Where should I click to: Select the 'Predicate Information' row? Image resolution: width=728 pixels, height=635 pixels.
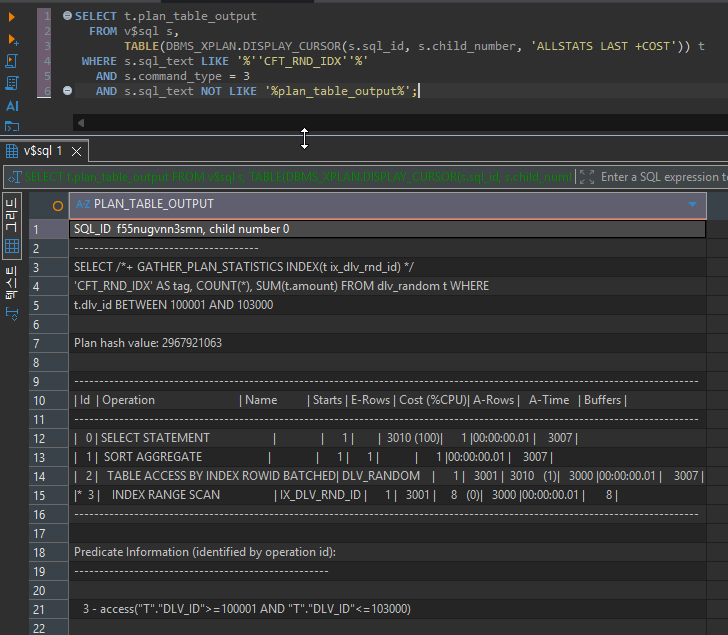387,552
